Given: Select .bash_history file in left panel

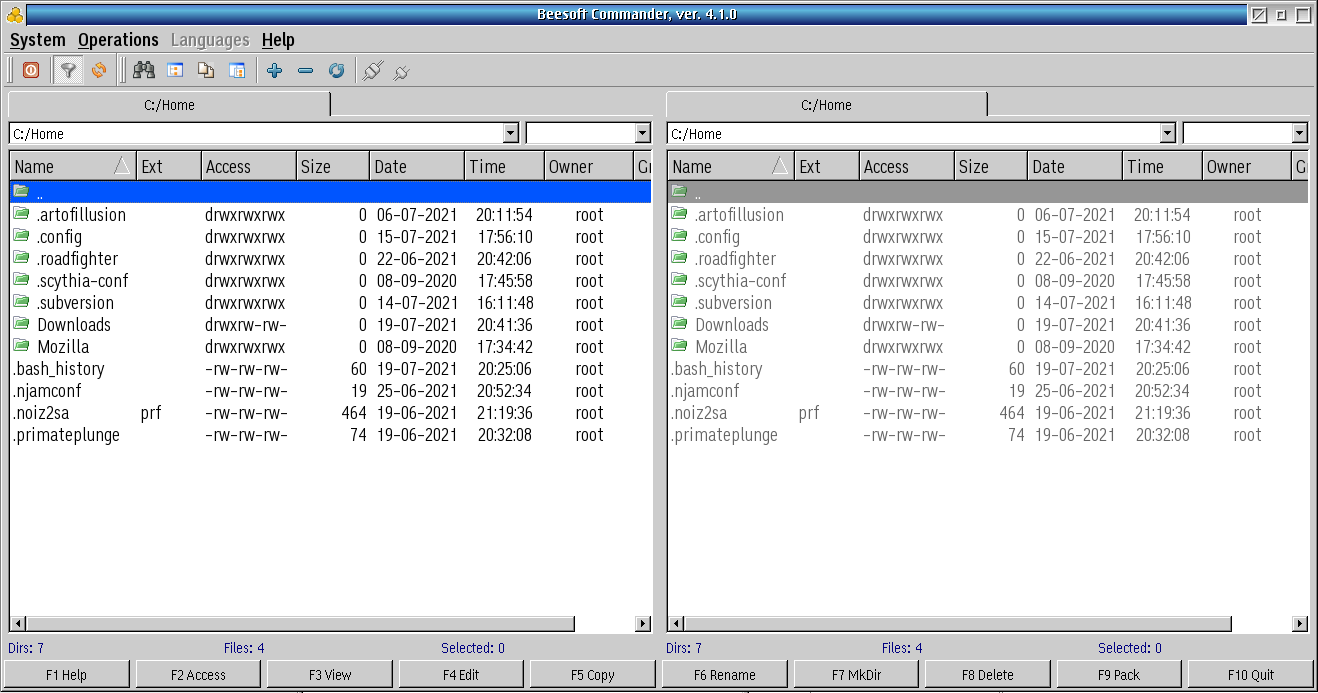Looking at the screenshot, I should click(330, 368).
